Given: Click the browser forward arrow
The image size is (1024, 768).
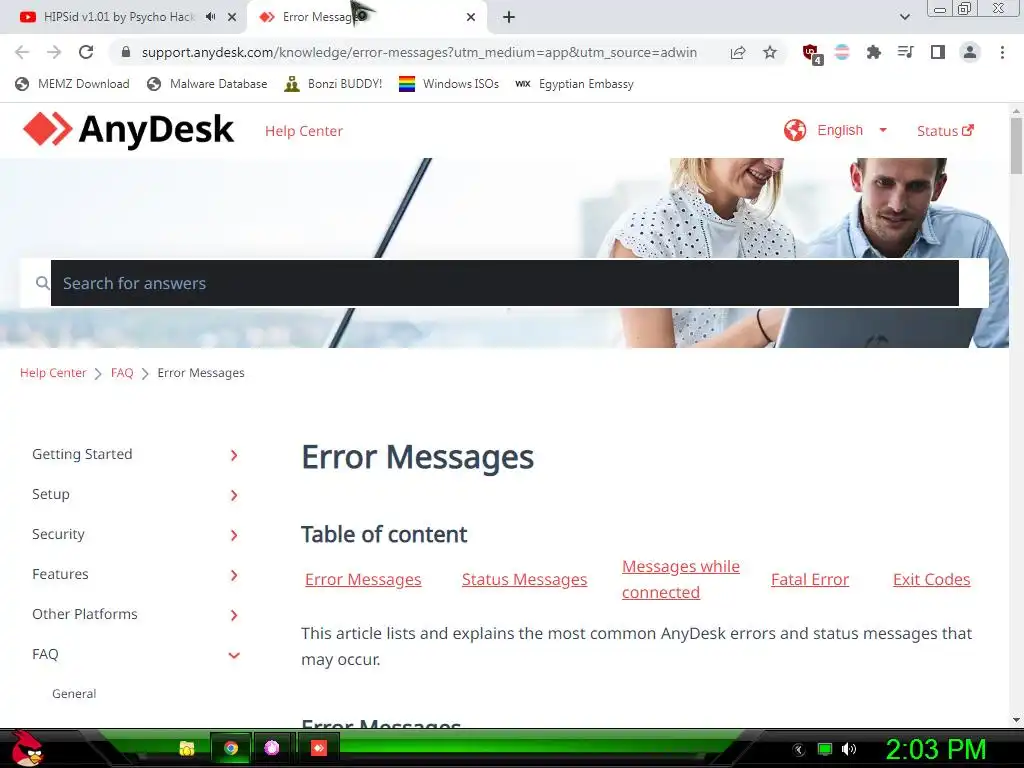Looking at the screenshot, I should click(x=54, y=52).
